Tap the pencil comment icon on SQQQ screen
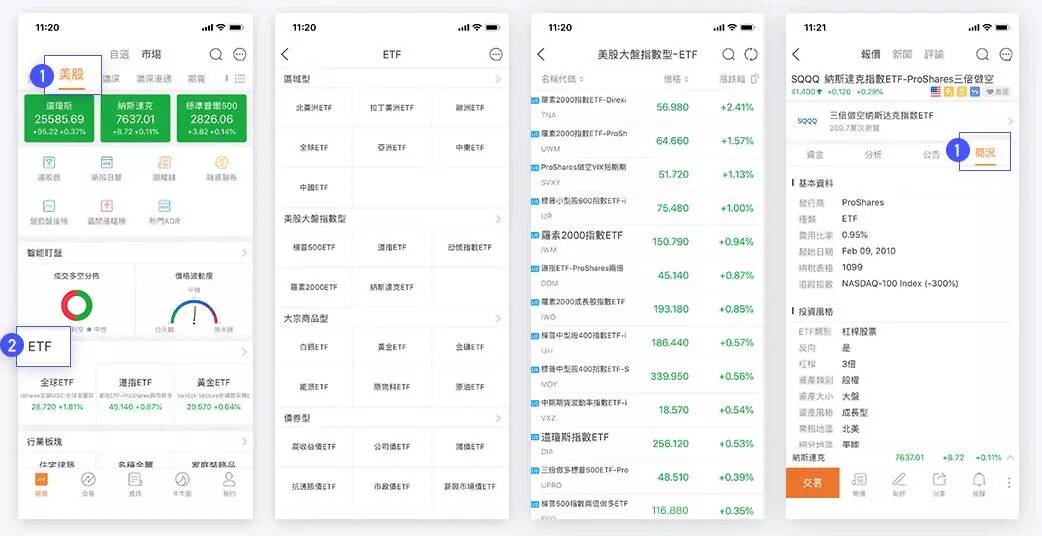The image size is (1042, 536). pos(899,480)
